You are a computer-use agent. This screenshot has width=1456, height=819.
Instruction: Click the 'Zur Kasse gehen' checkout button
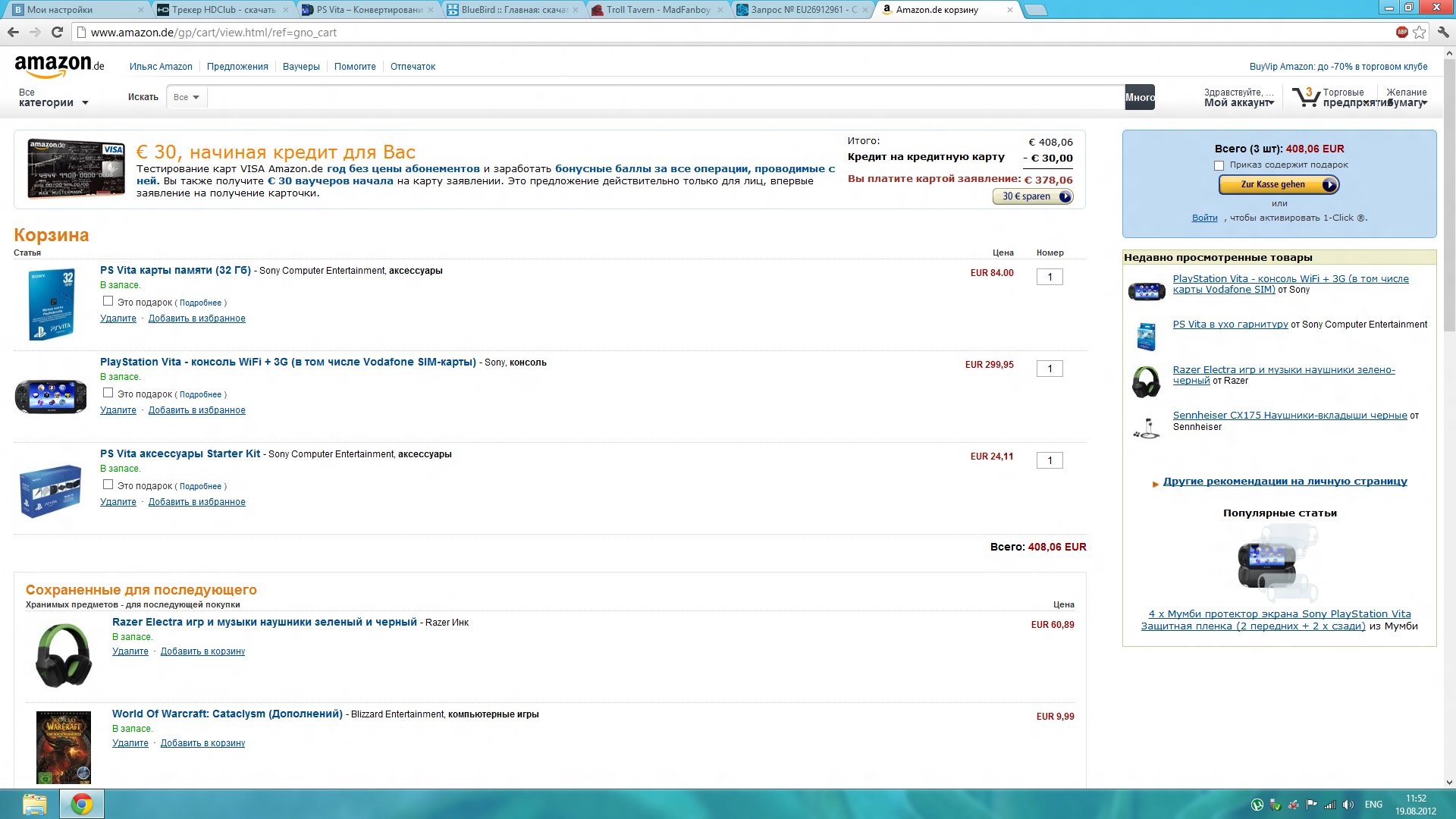pos(1279,184)
